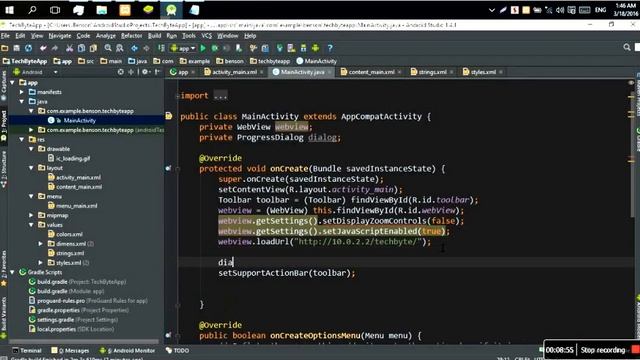Open the TODO tool window

pos(178,350)
